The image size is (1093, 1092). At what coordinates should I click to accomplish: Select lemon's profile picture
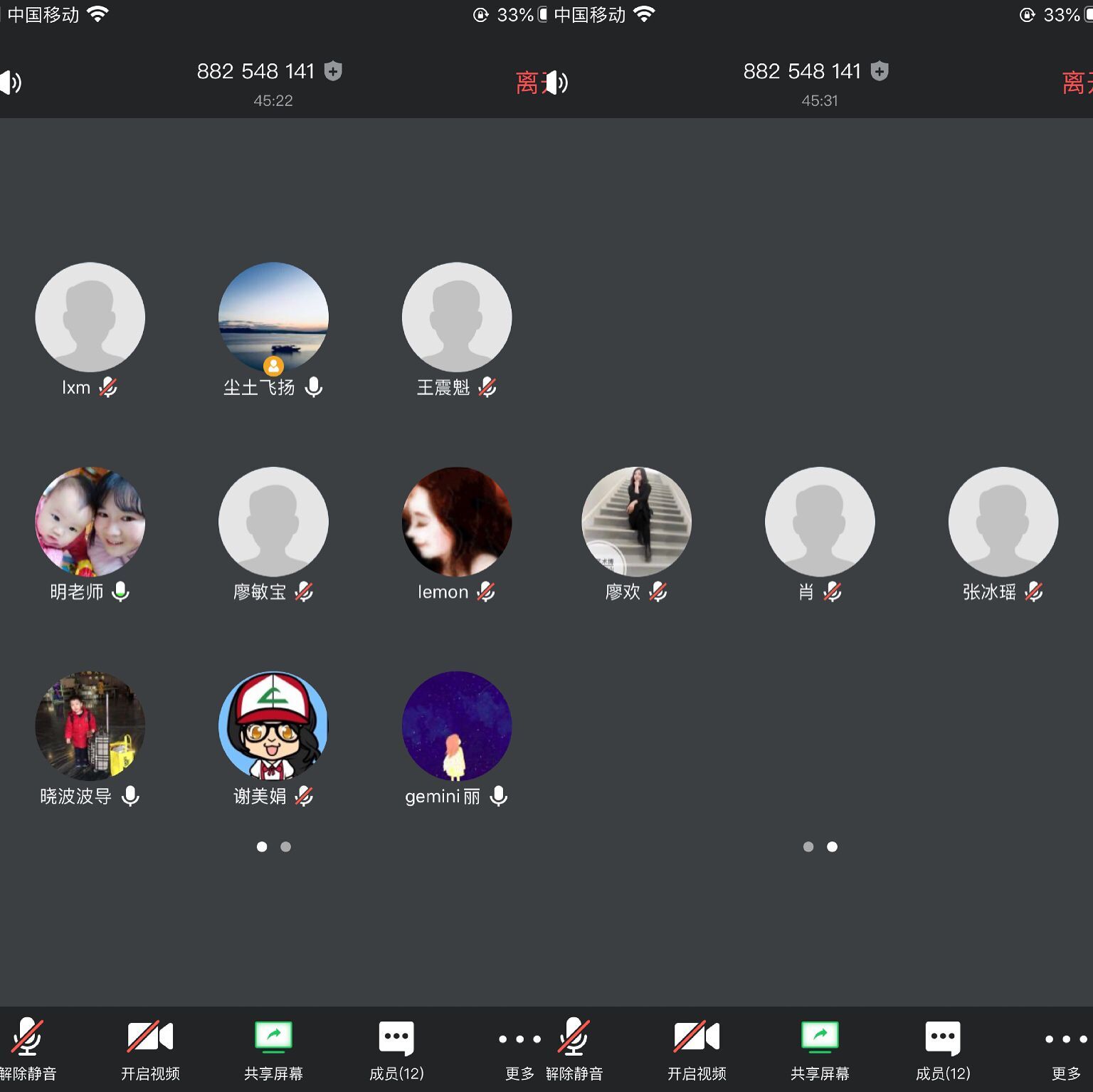pyautogui.click(x=457, y=522)
